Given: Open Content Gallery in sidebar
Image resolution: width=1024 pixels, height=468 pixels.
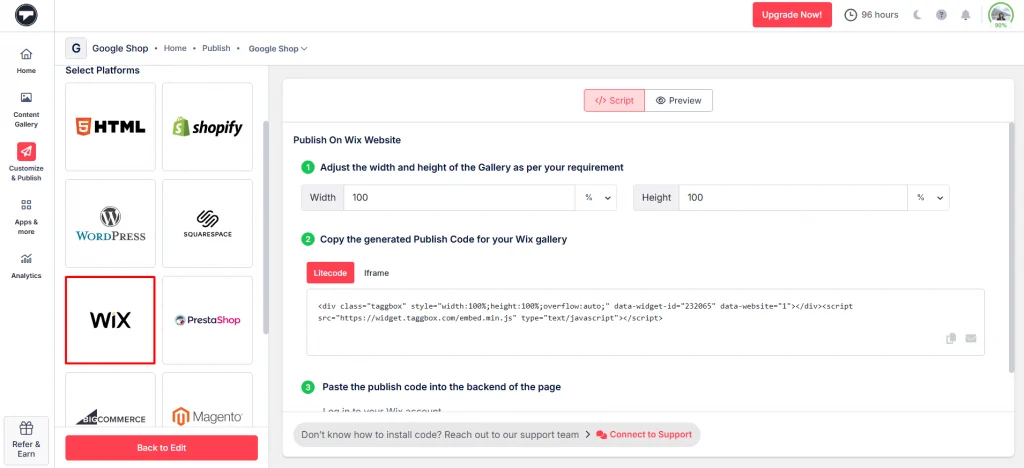Looking at the screenshot, I should (26, 109).
